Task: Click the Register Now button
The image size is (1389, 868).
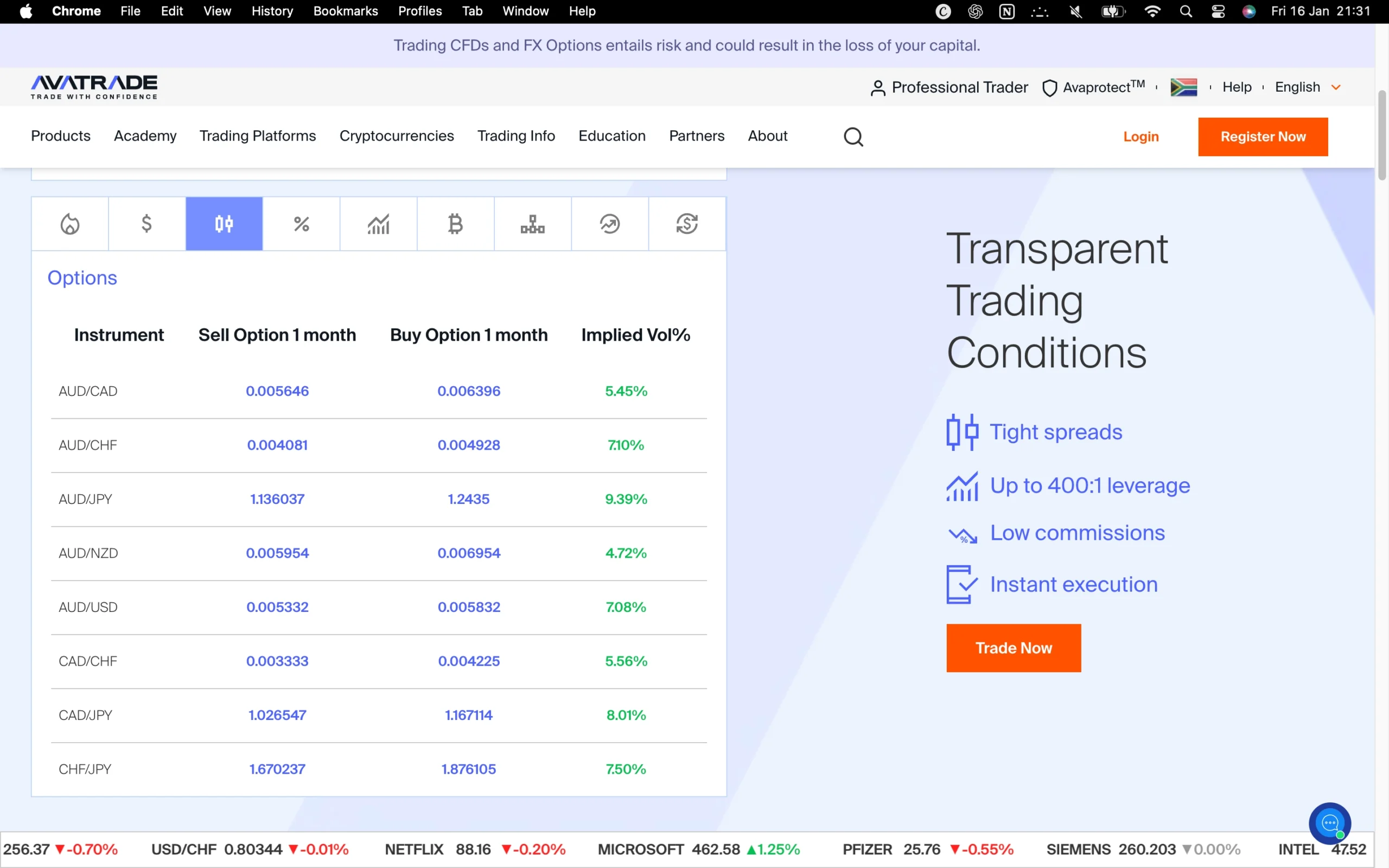Action: [1263, 137]
